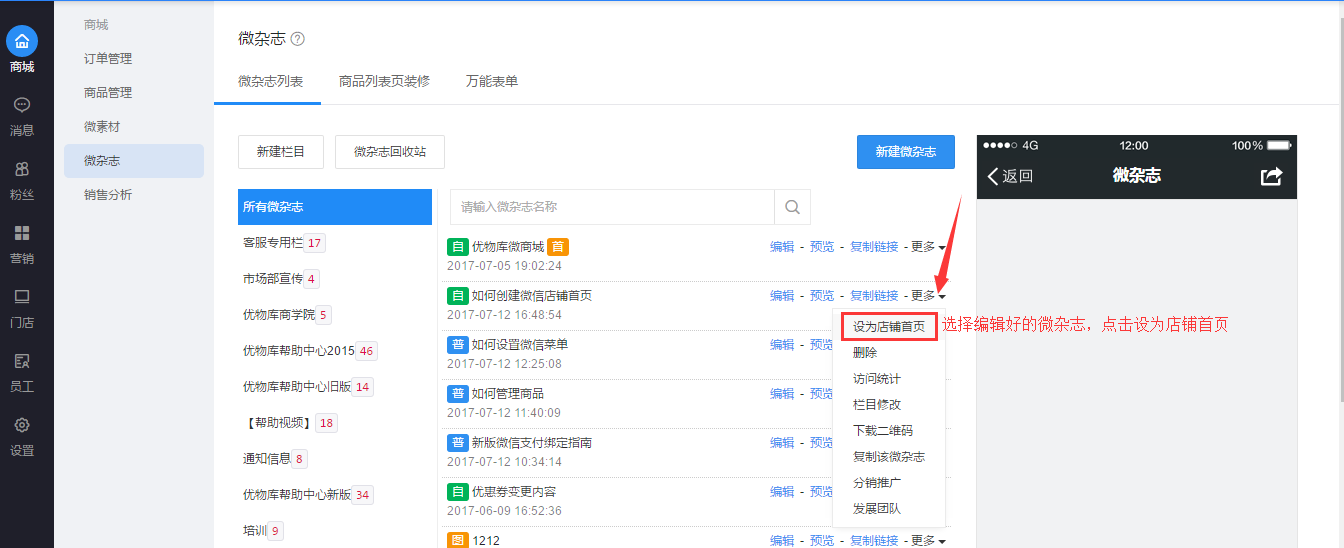
Task: Select 下载二维码 in the dropdown menu
Action: pos(882,431)
